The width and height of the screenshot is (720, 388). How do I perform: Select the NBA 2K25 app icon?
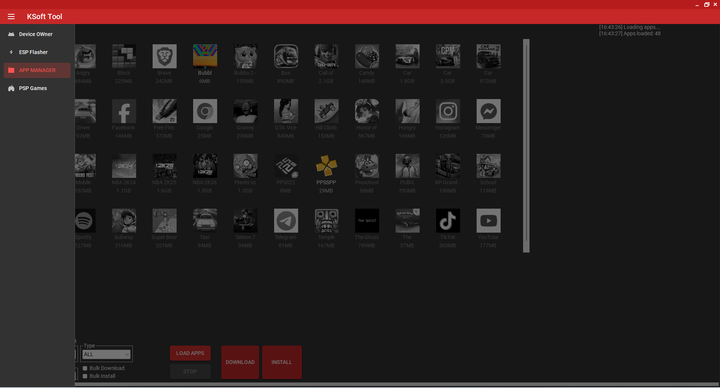164,166
